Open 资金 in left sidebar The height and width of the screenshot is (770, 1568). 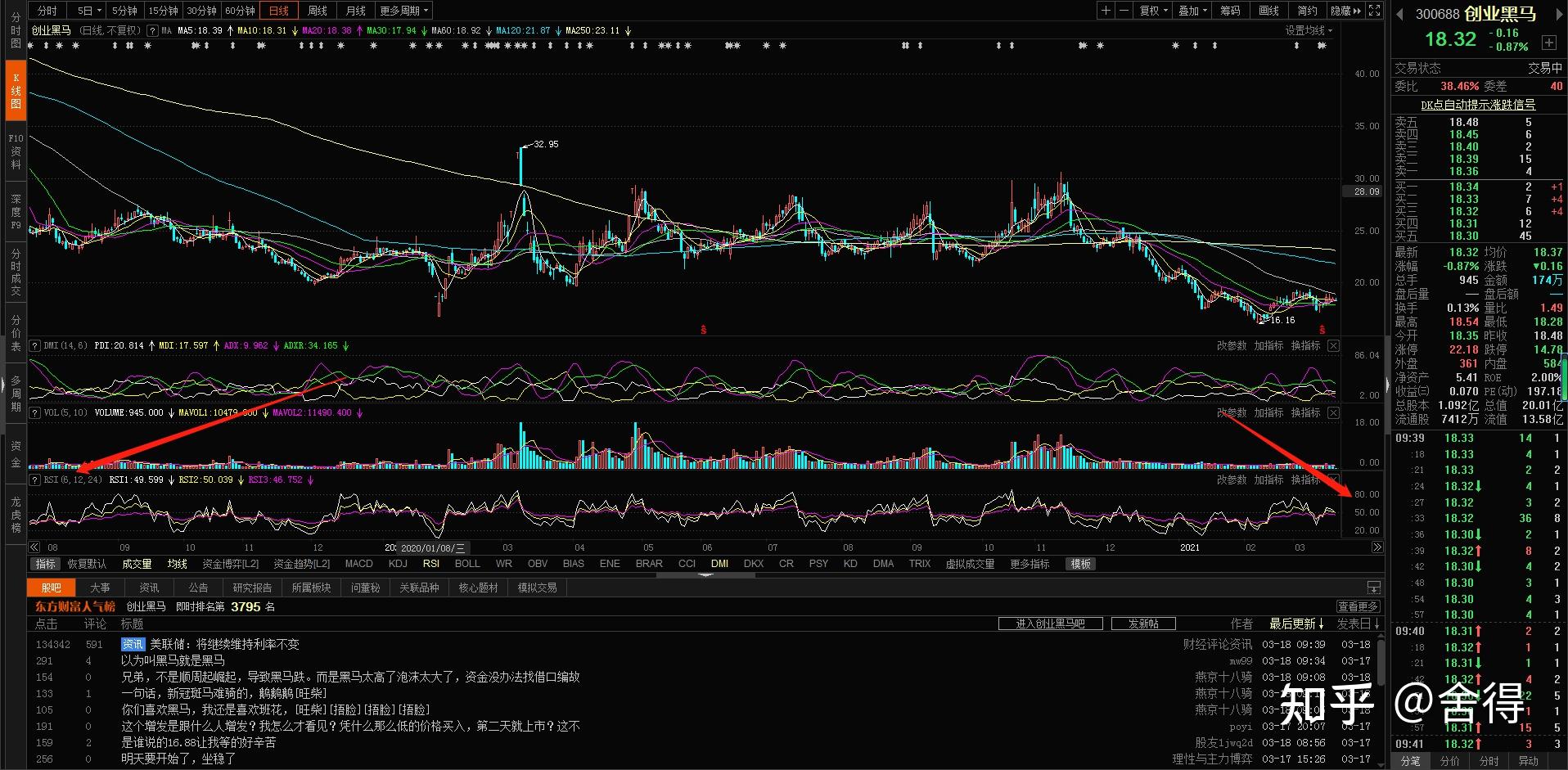[x=16, y=454]
